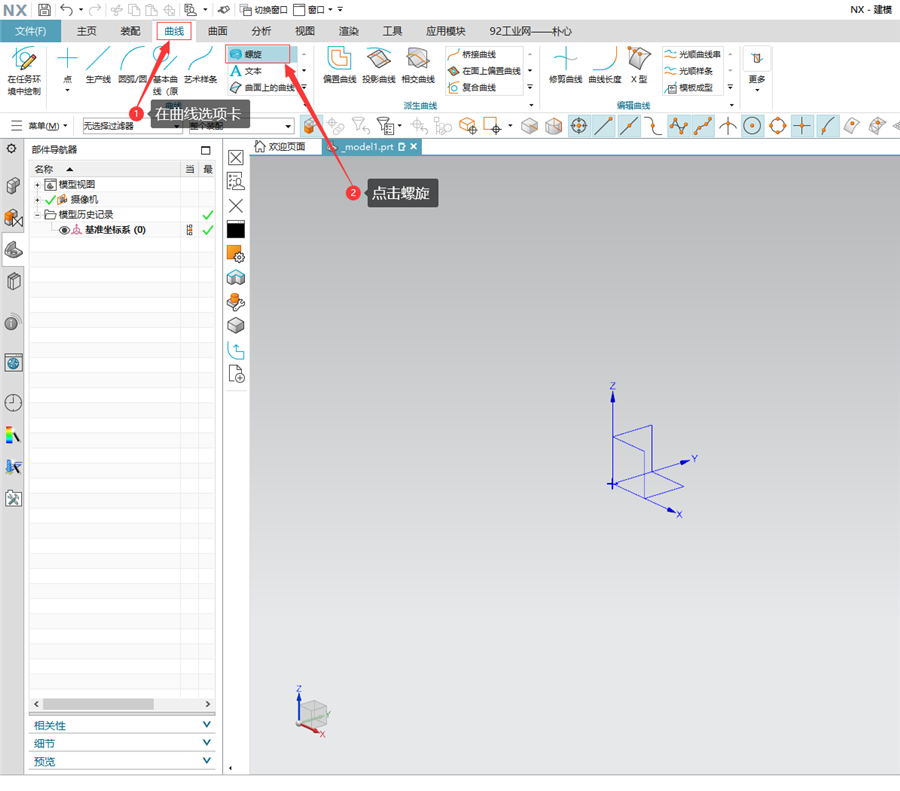Toggle Snap to End Point option

pyautogui.click(x=603, y=126)
